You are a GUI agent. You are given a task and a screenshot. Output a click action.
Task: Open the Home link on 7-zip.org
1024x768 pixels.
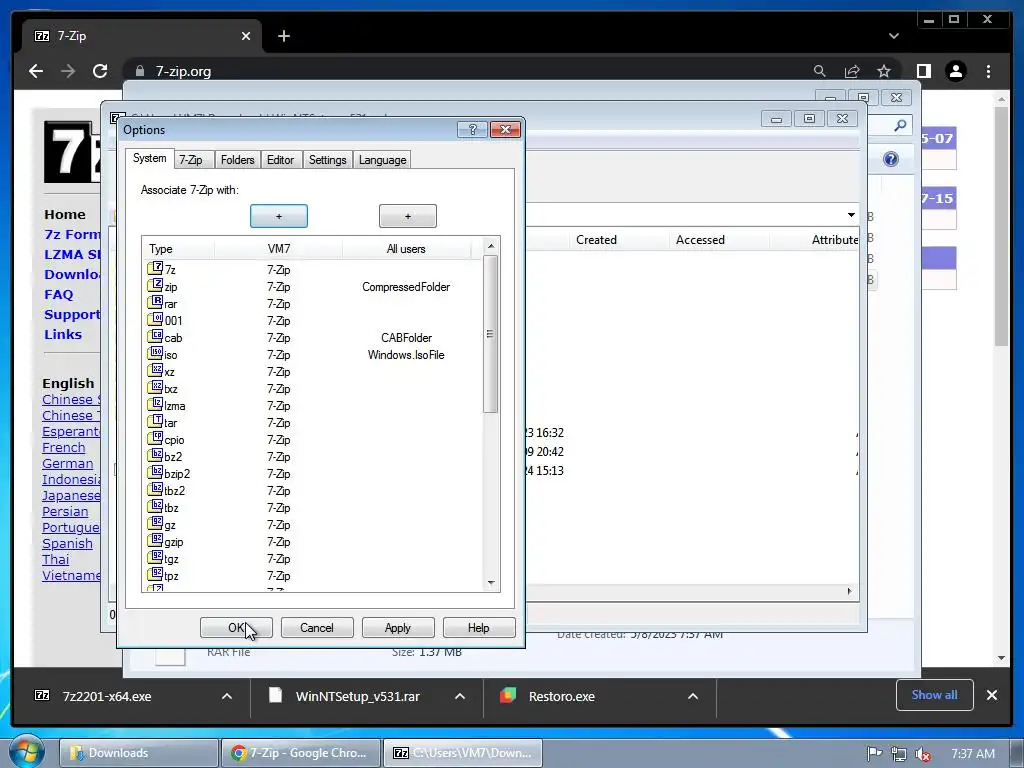65,214
